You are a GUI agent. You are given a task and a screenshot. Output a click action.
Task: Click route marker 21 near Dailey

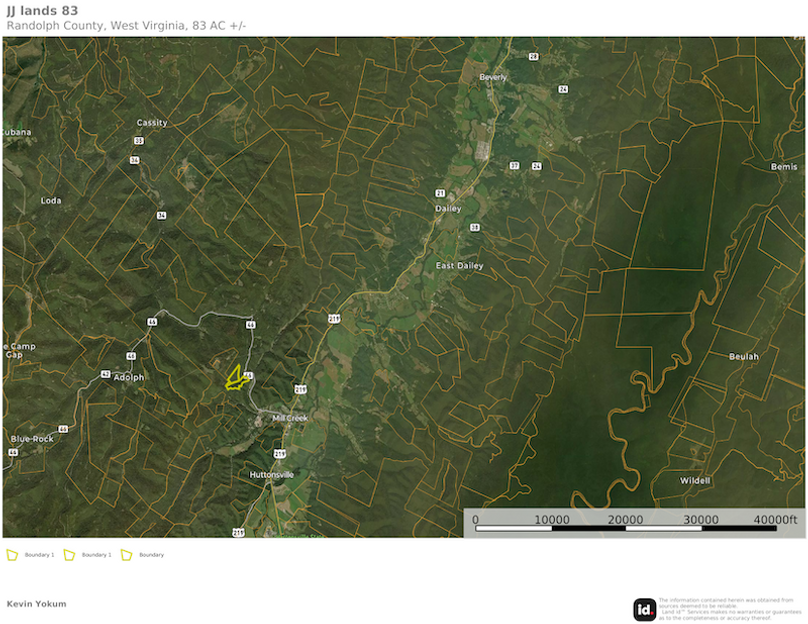click(x=440, y=192)
